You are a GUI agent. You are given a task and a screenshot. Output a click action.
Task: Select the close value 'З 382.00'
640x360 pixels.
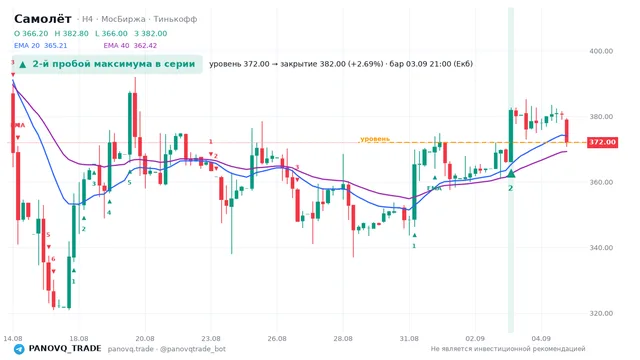tap(151, 33)
